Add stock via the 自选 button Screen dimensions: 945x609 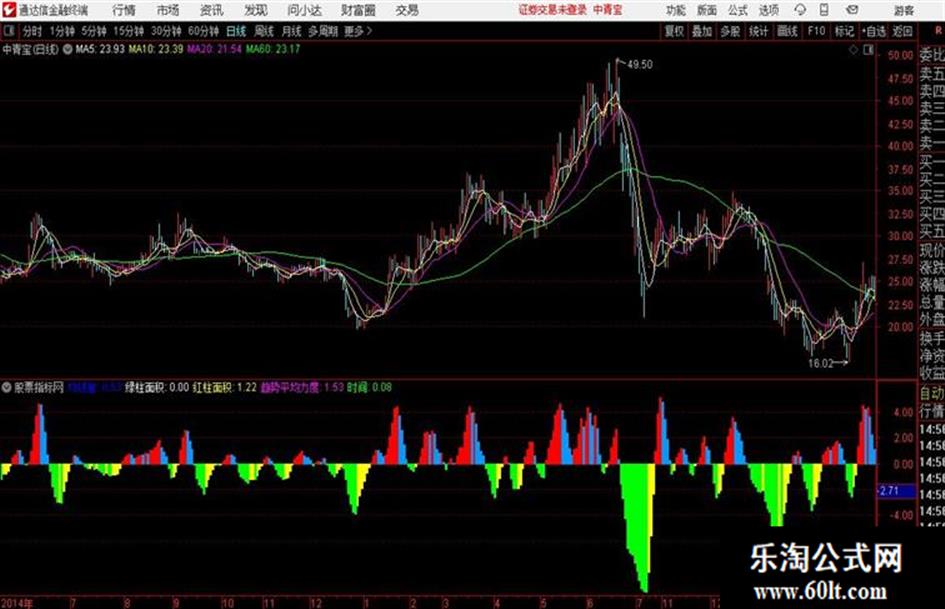pyautogui.click(x=873, y=31)
